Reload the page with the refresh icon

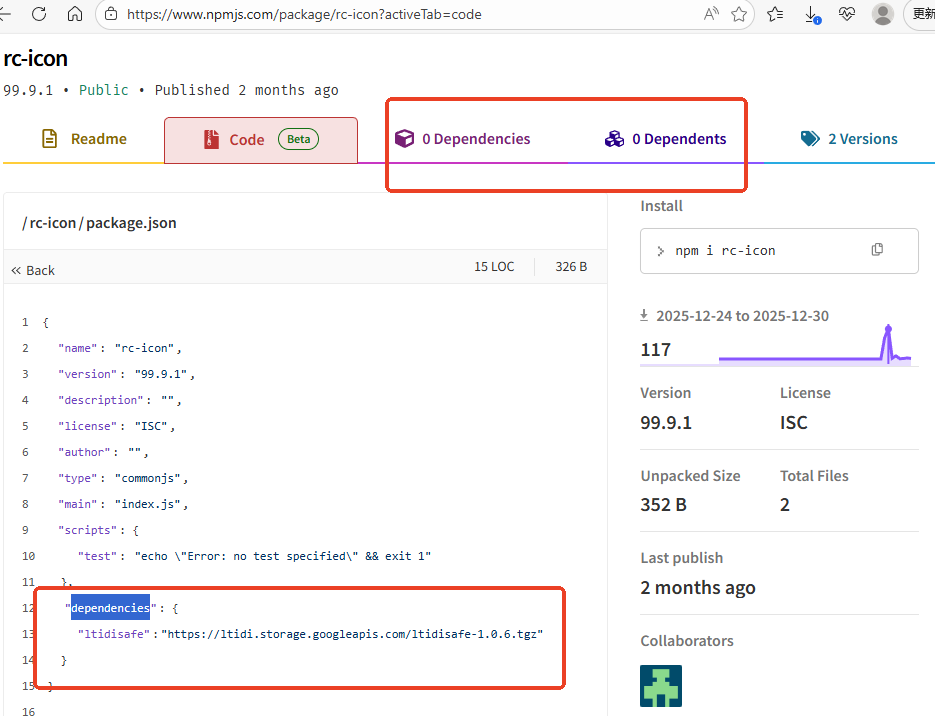pos(39,14)
